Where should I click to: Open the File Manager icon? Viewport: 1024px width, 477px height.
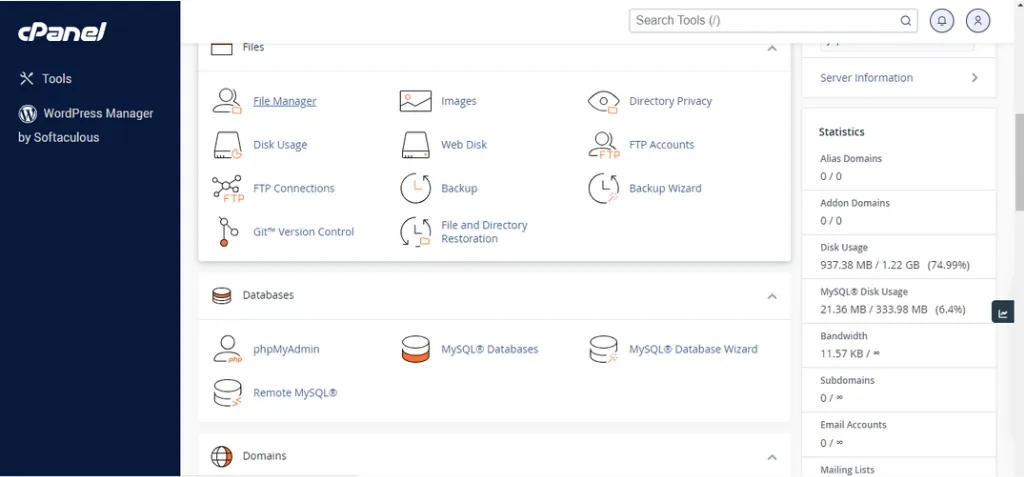(x=227, y=101)
